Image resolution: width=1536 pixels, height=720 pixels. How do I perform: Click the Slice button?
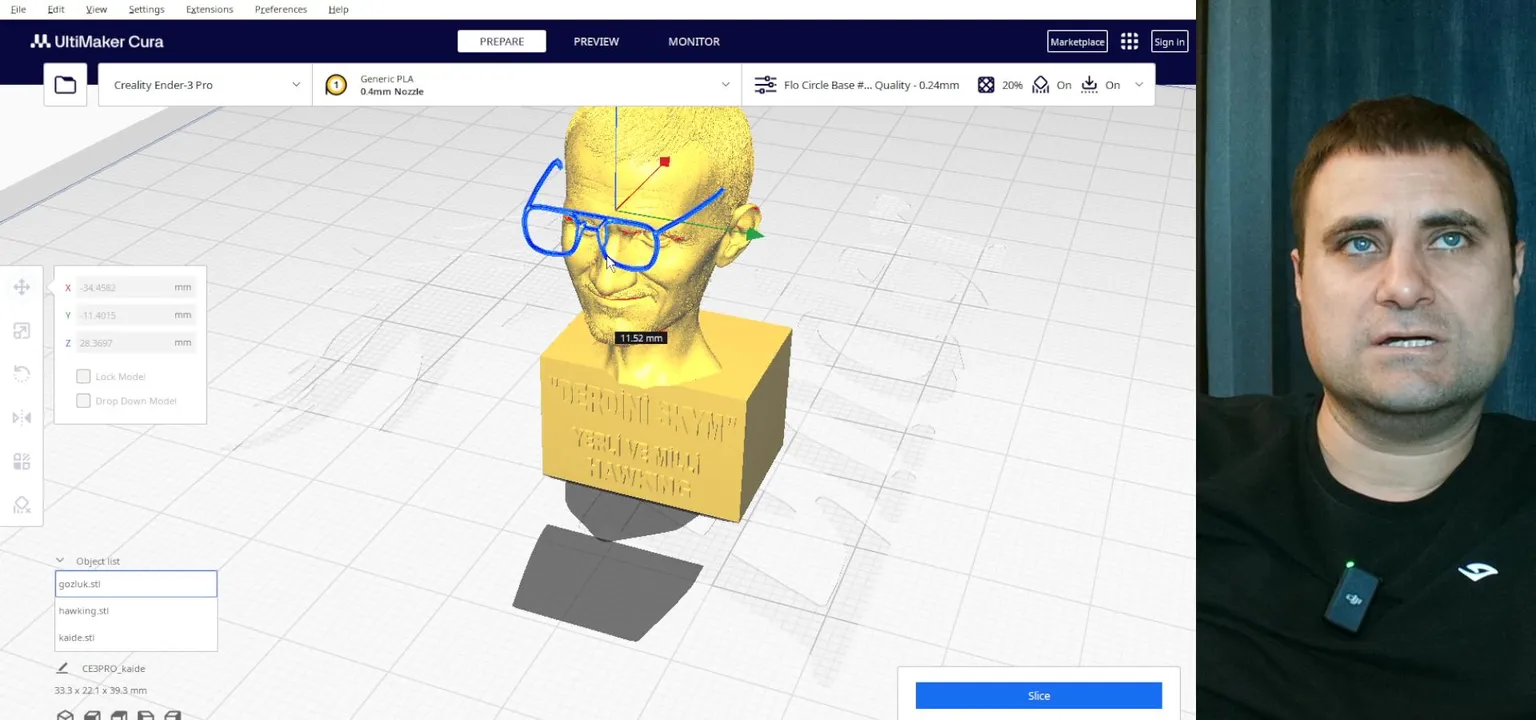pos(1039,696)
